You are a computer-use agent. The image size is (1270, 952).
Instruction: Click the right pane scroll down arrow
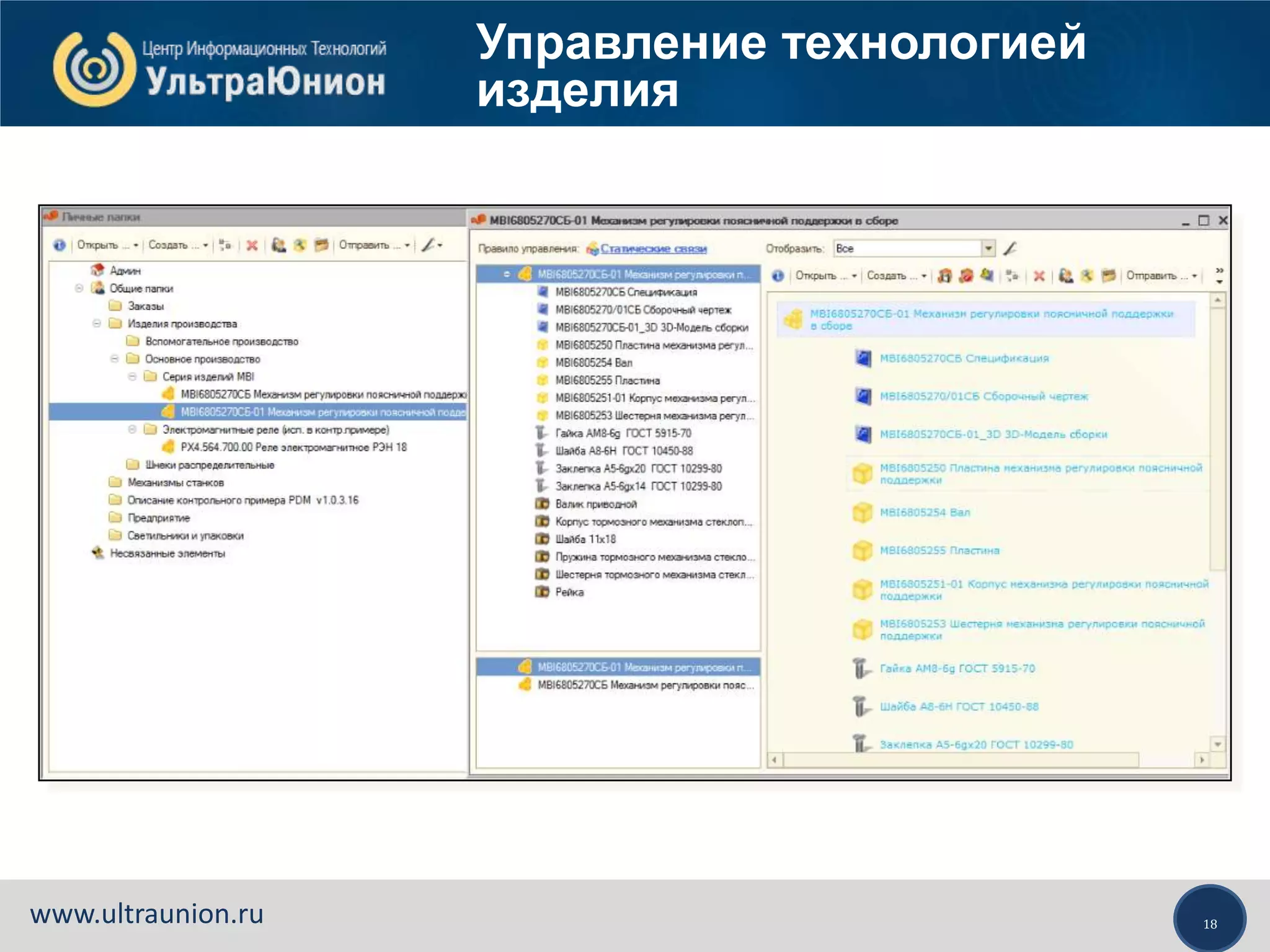pos(1218,744)
